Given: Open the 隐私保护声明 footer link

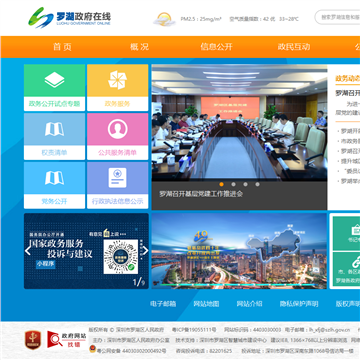Looking at the screenshot, I should [299, 304].
